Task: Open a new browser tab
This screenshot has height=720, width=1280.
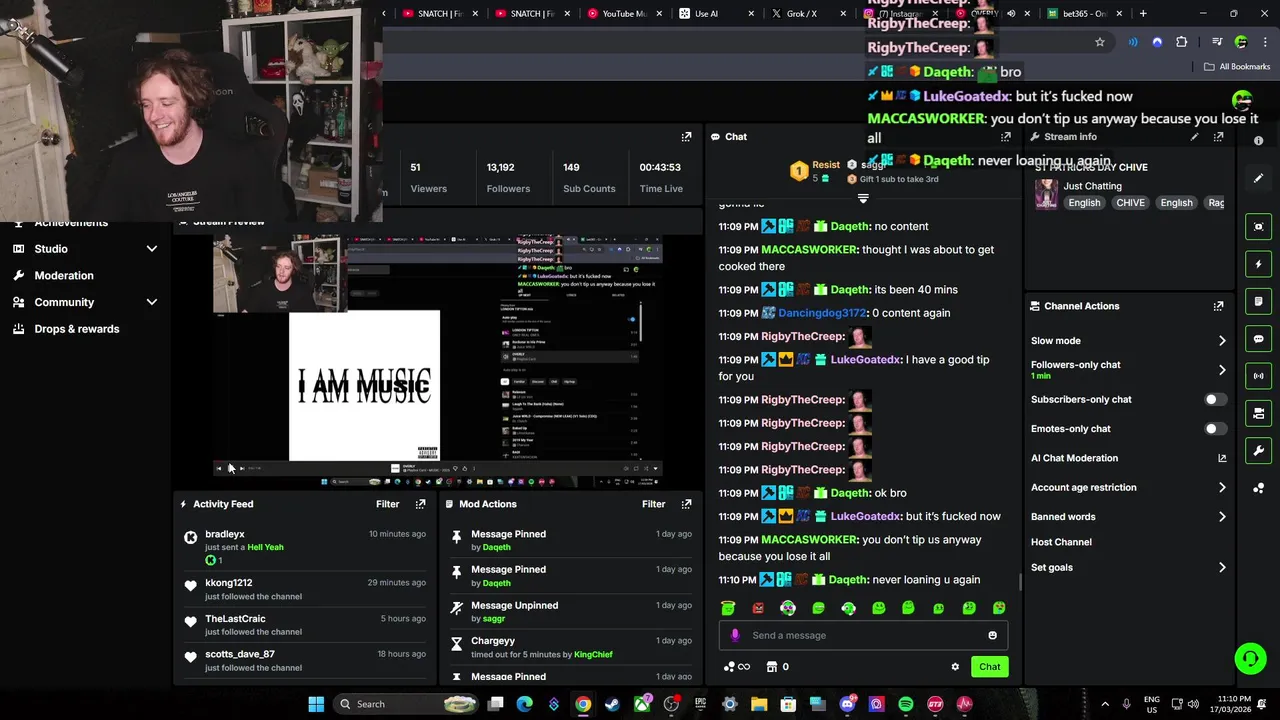Action: tap(1143, 14)
